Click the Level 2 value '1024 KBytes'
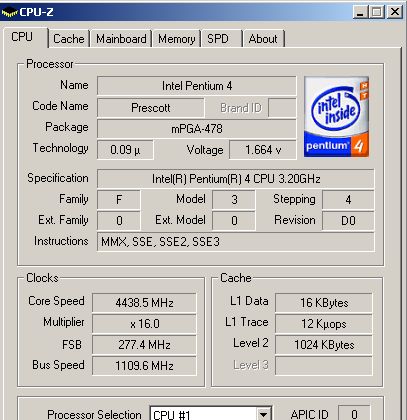This screenshot has height=420, width=407. [324, 345]
